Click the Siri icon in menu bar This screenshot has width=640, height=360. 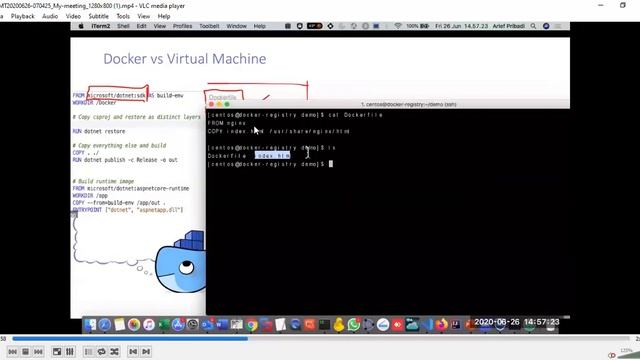[x=546, y=26]
